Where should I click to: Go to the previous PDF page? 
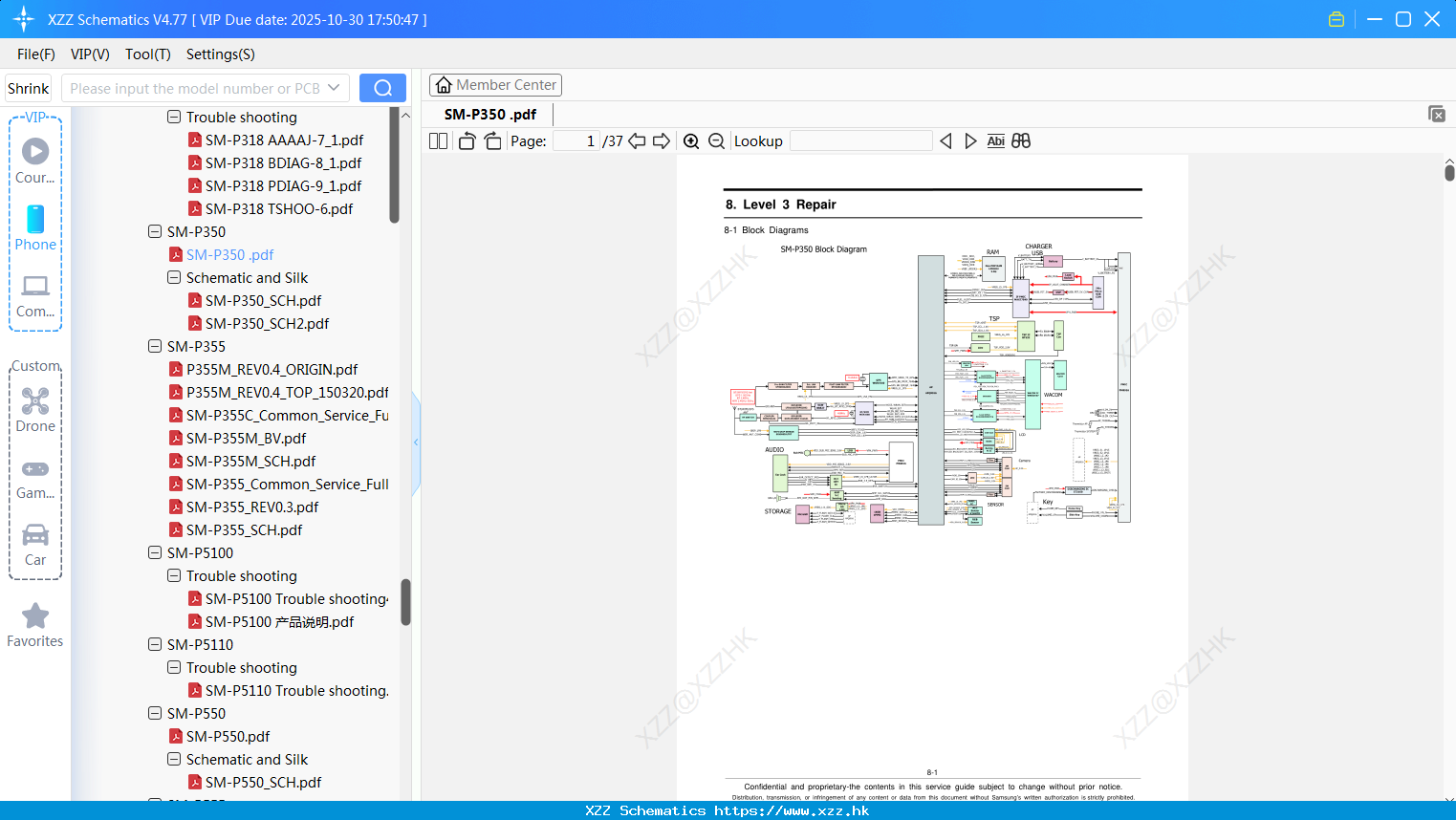637,141
